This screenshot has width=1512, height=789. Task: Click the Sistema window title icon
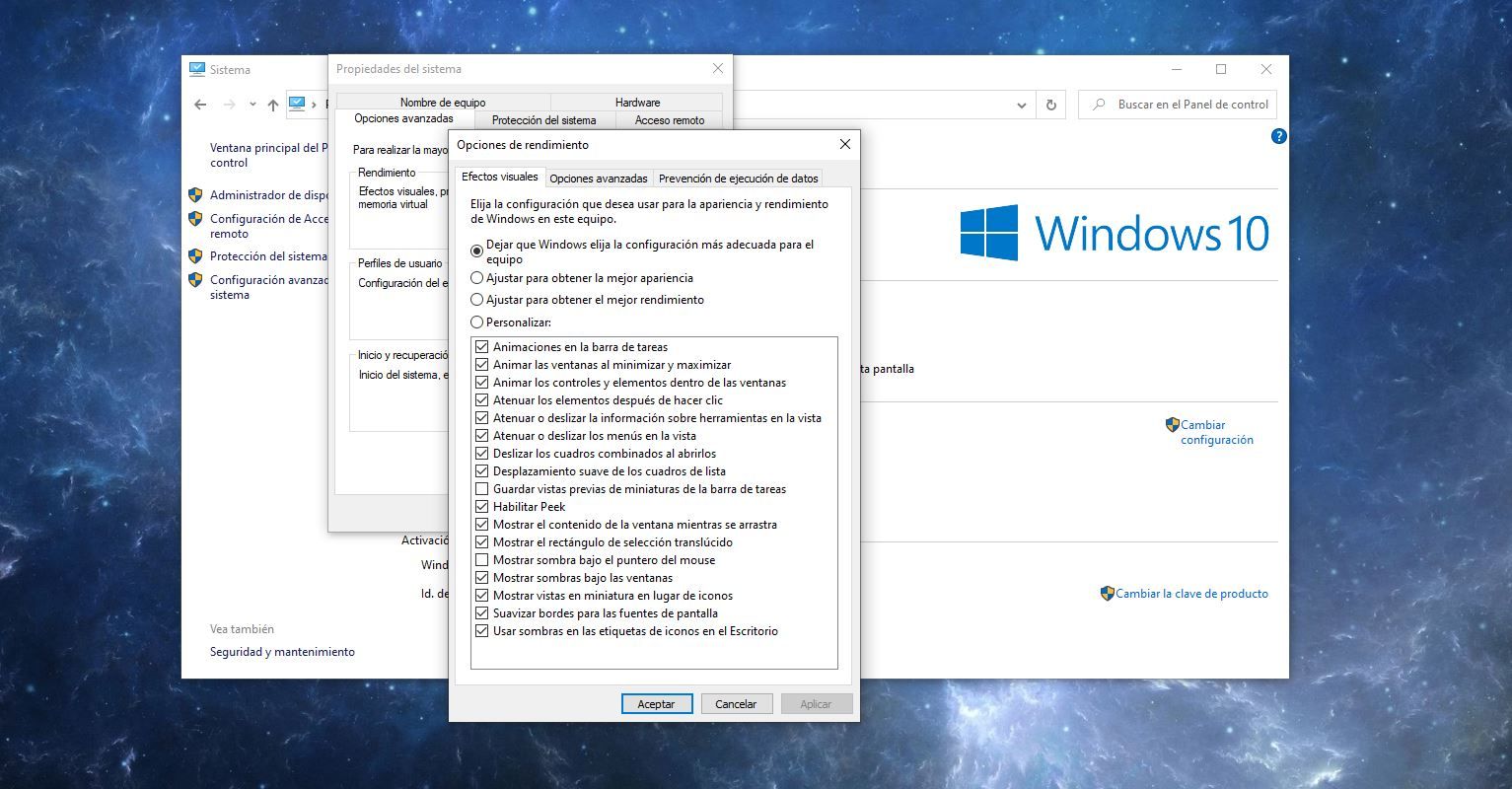pyautogui.click(x=197, y=69)
